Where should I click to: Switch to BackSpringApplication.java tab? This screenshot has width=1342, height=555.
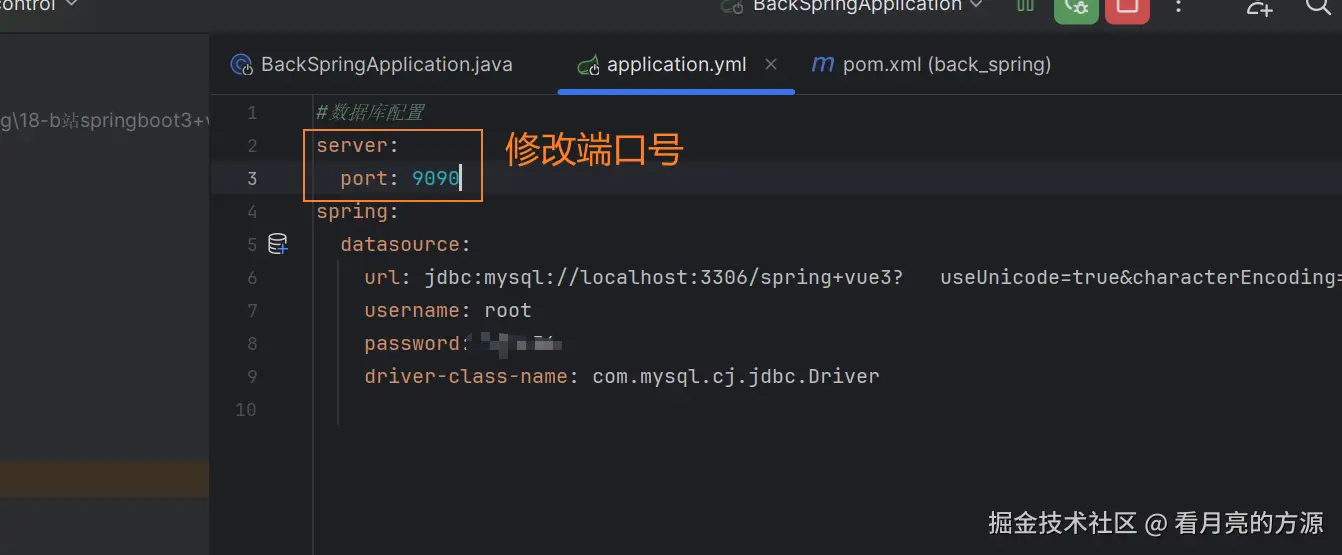click(386, 65)
